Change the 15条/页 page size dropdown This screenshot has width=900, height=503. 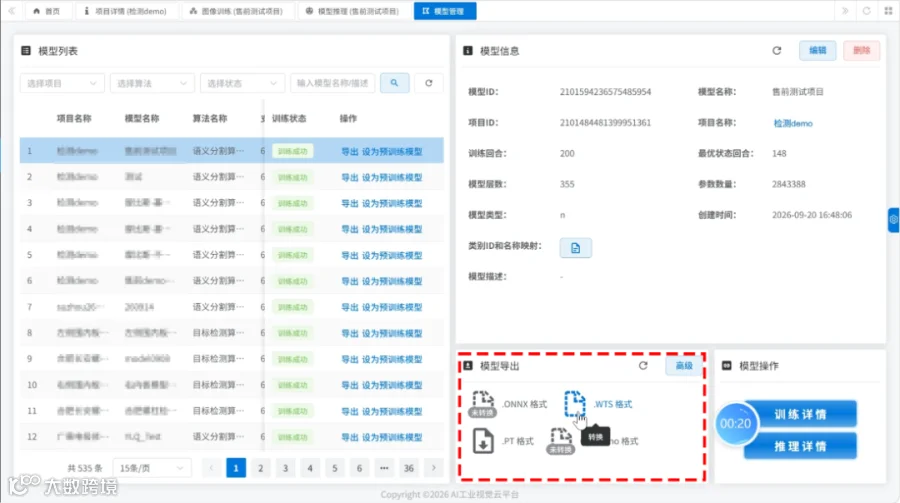152,468
